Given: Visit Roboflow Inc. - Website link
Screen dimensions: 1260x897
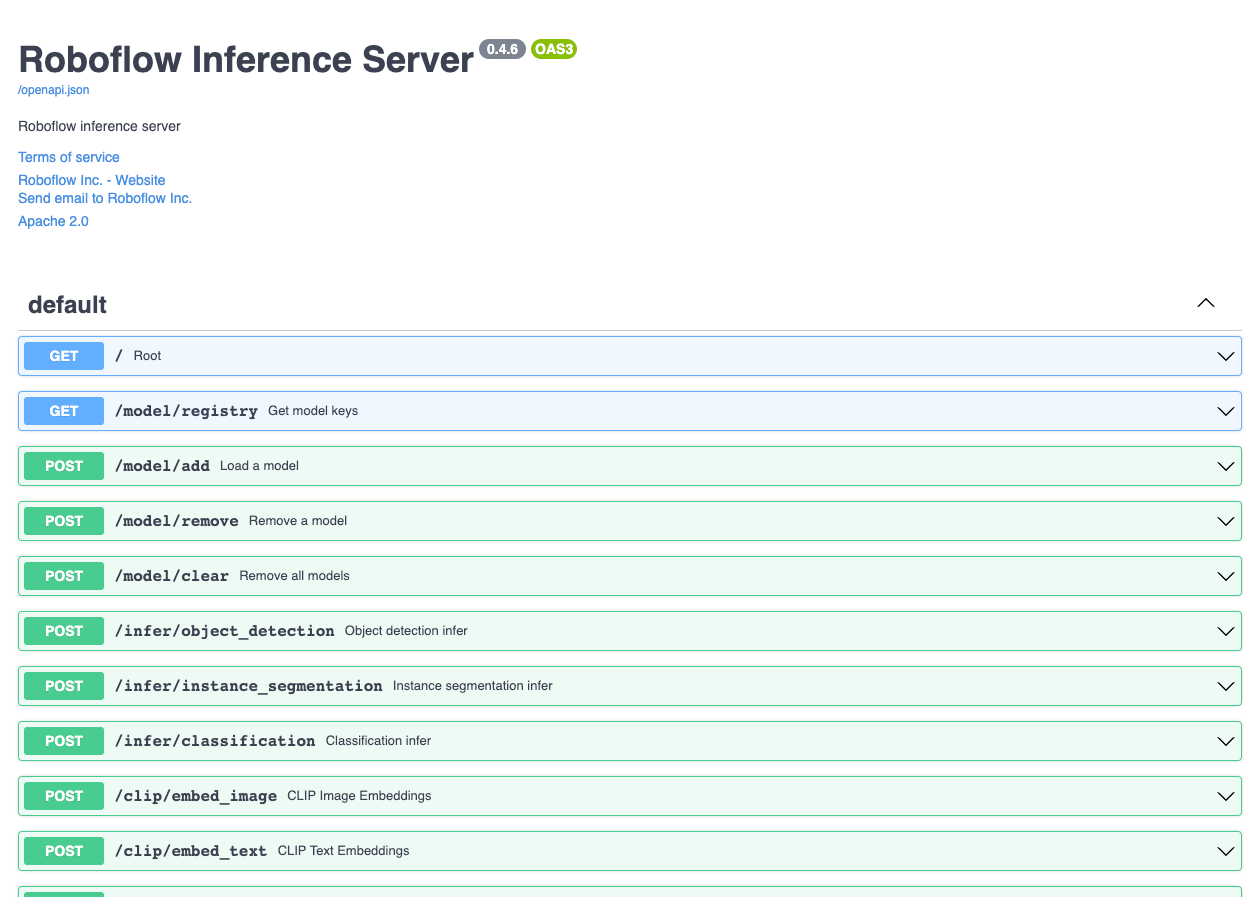Looking at the screenshot, I should 92,180.
